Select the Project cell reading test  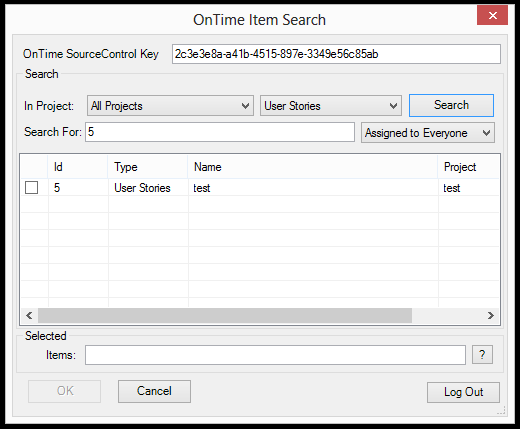tap(469, 188)
